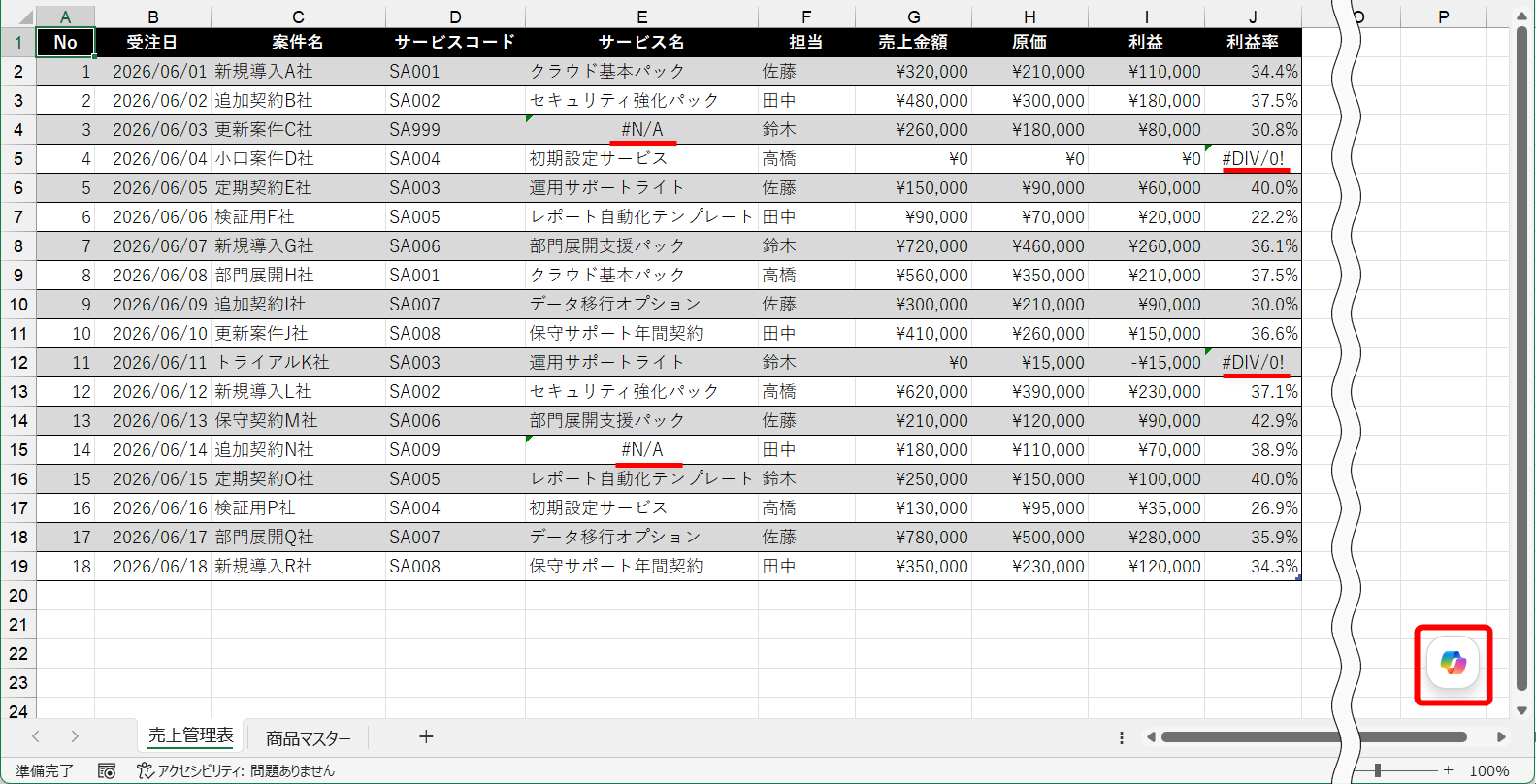
Task: Click the 保守契約M社 cell
Action: (298, 420)
